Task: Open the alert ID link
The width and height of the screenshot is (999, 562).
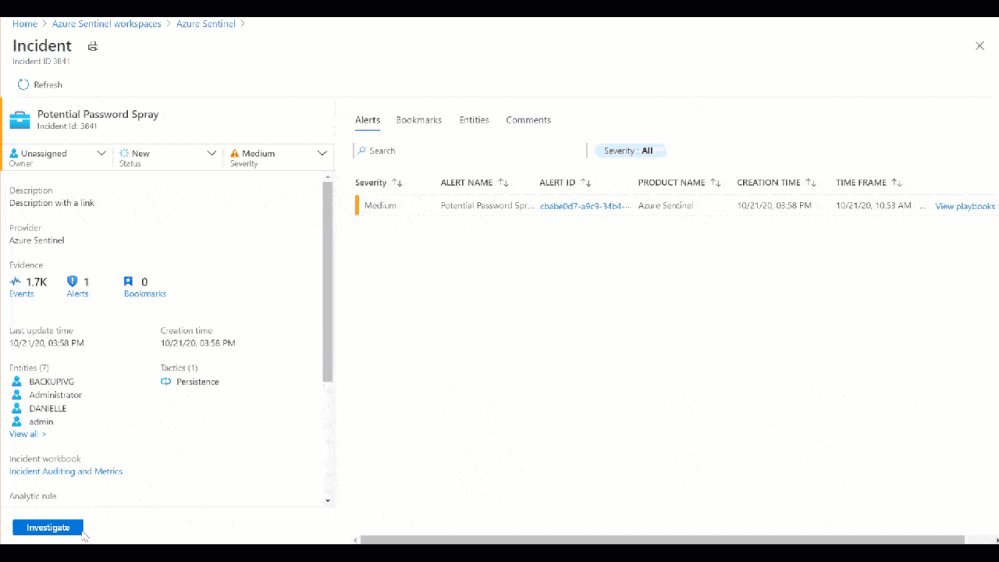Action: (x=586, y=206)
